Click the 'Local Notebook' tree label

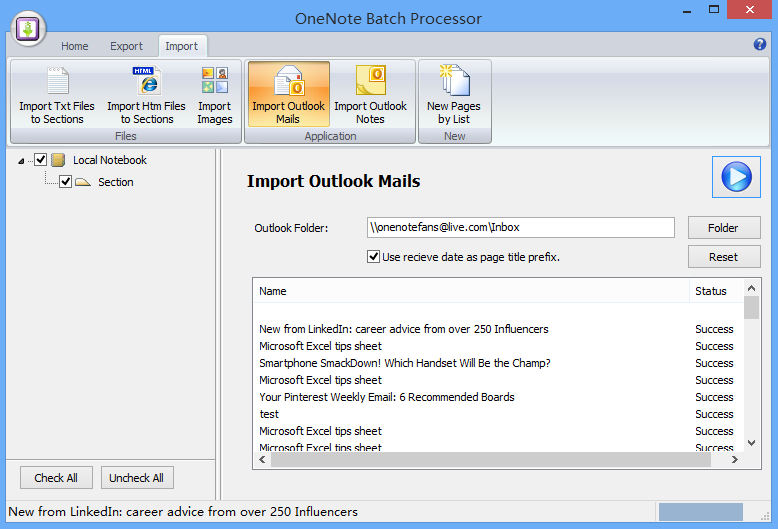(110, 160)
